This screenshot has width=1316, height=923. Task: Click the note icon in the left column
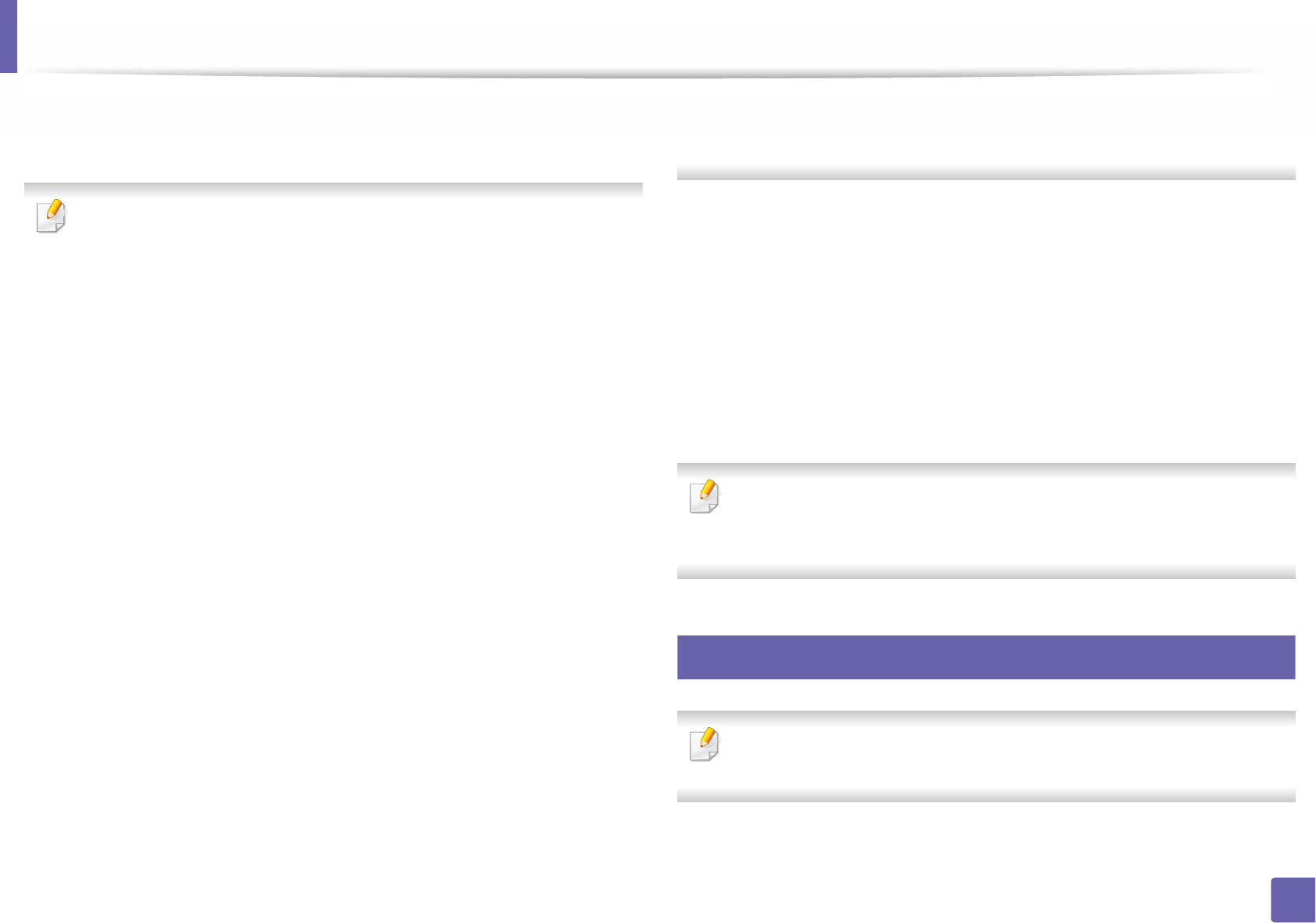[52, 216]
